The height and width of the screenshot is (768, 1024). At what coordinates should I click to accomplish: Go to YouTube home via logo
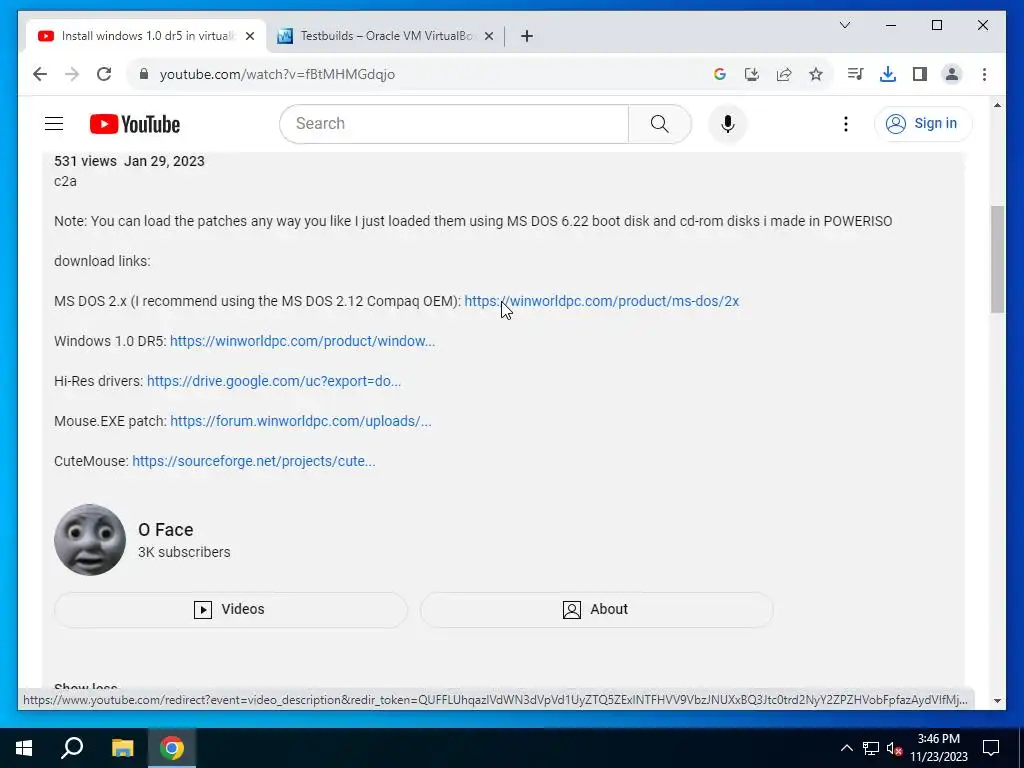pos(135,124)
